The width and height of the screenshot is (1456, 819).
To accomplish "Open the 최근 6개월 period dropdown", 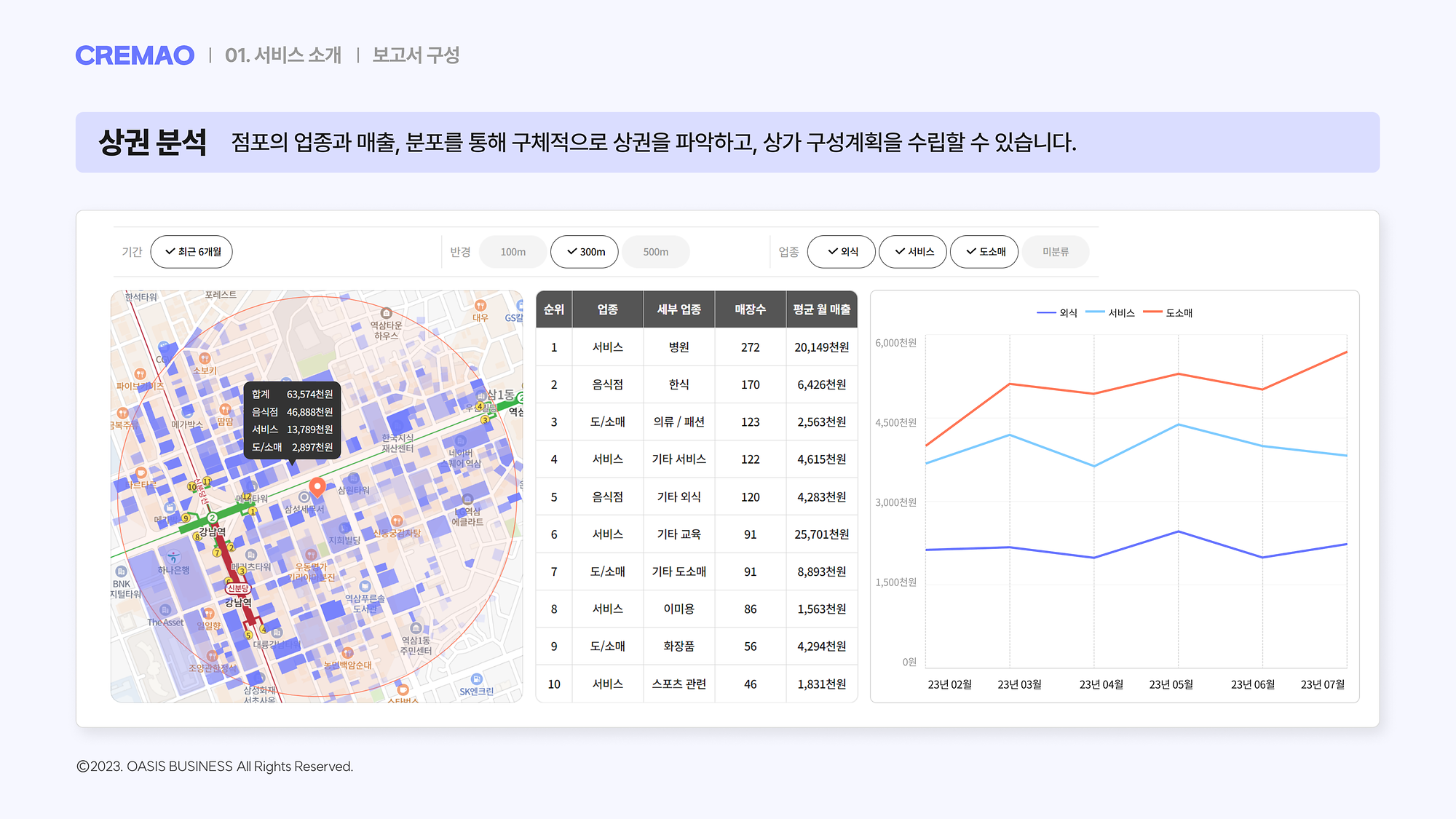I will point(191,252).
